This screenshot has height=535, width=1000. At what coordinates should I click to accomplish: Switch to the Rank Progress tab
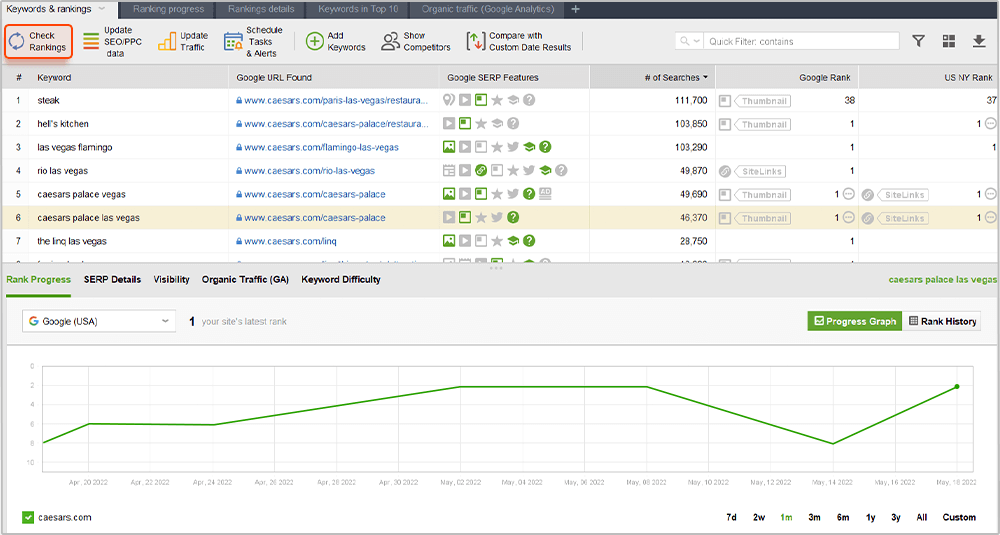[x=38, y=279]
